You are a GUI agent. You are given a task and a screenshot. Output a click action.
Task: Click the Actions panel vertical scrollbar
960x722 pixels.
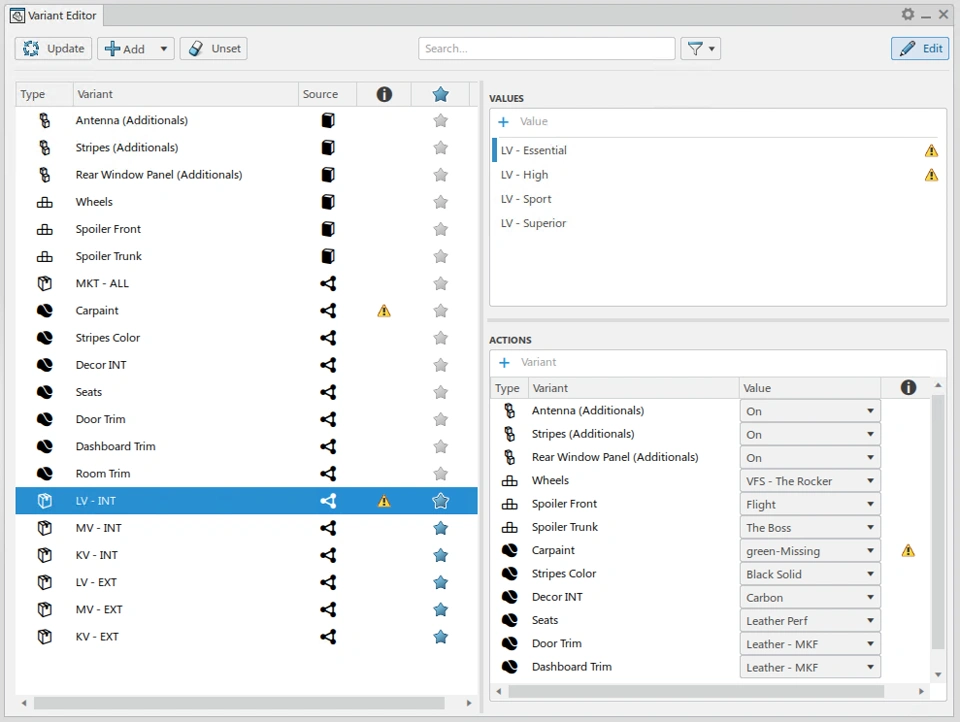937,520
